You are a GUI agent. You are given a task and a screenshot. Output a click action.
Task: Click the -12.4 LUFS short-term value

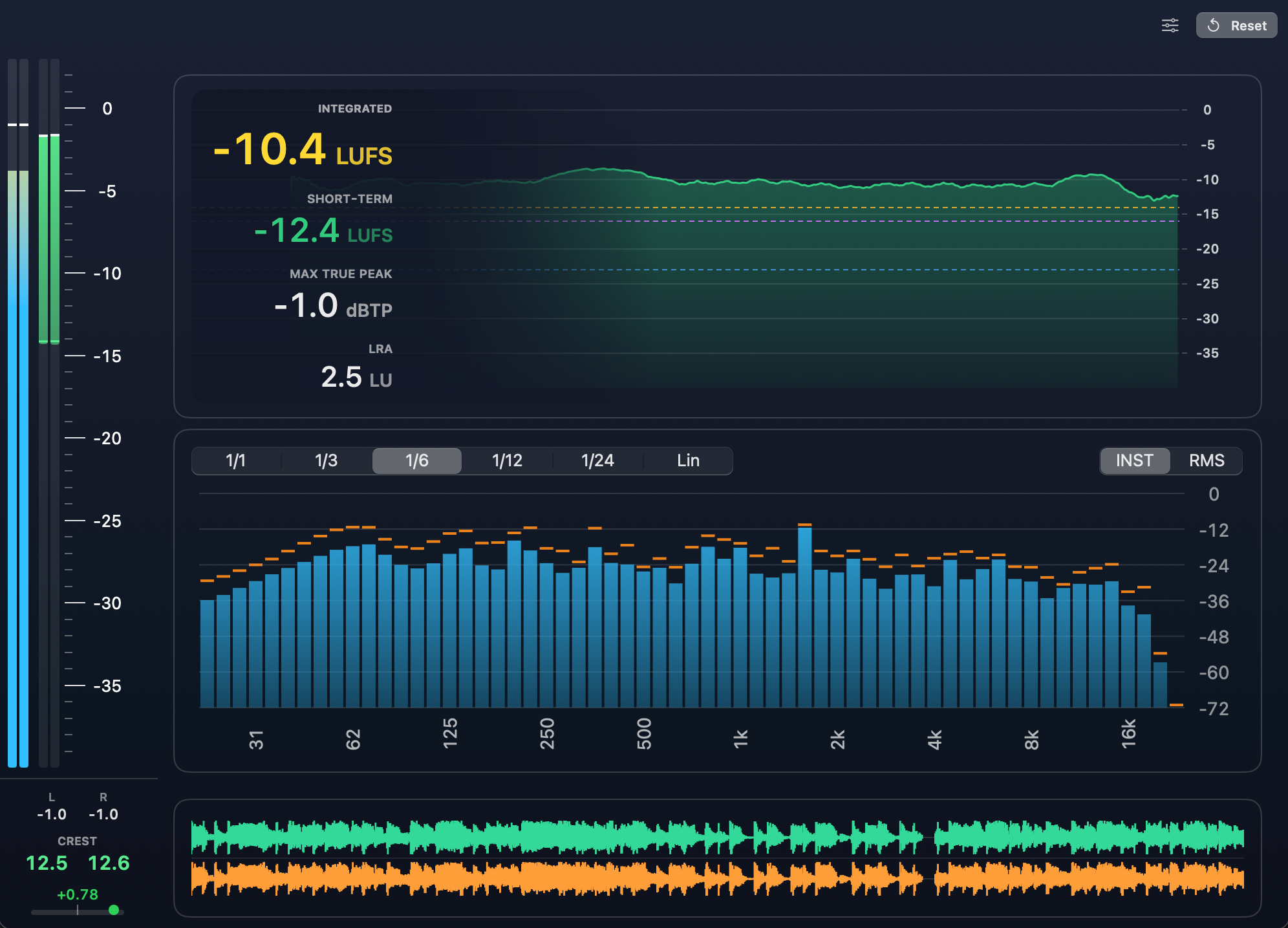point(323,231)
